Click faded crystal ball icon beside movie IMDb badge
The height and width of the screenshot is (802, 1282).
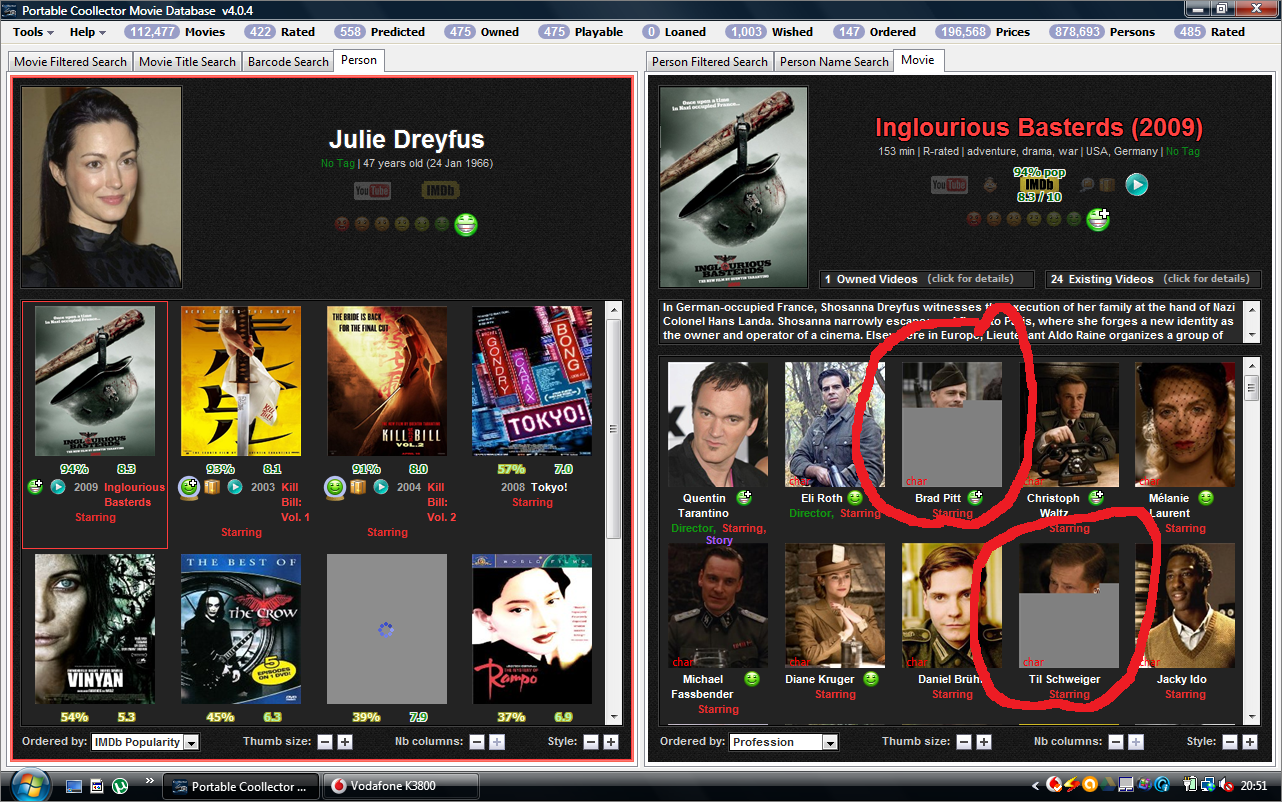coord(1086,185)
